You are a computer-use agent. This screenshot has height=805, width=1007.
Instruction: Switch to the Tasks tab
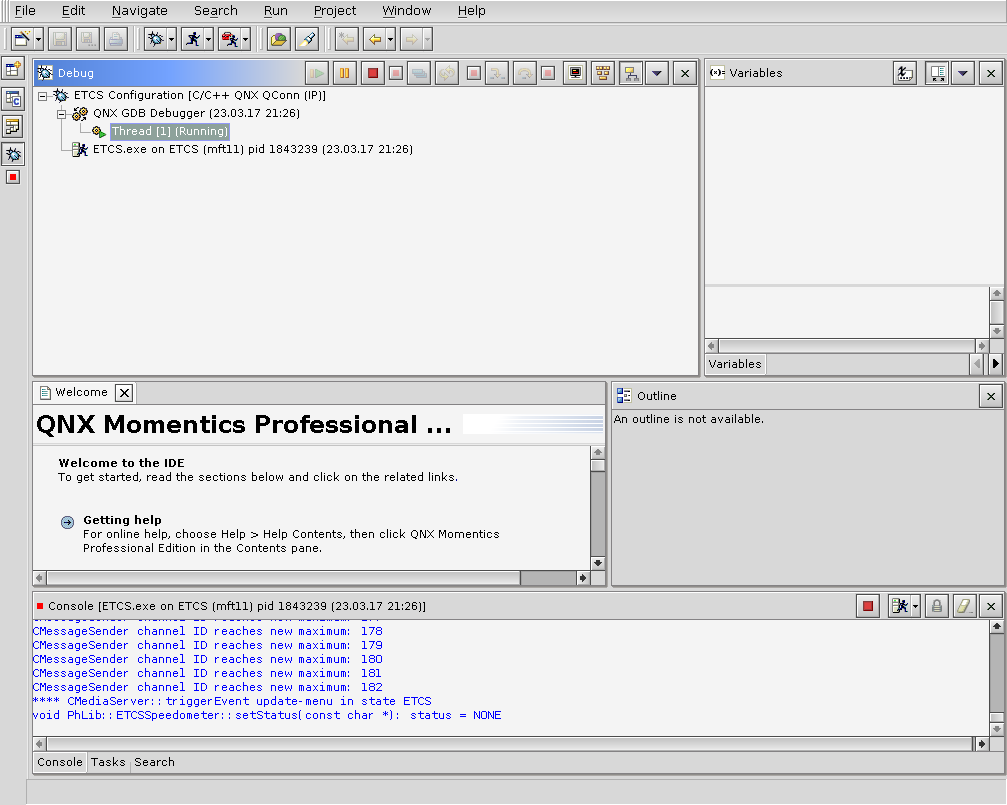click(108, 762)
